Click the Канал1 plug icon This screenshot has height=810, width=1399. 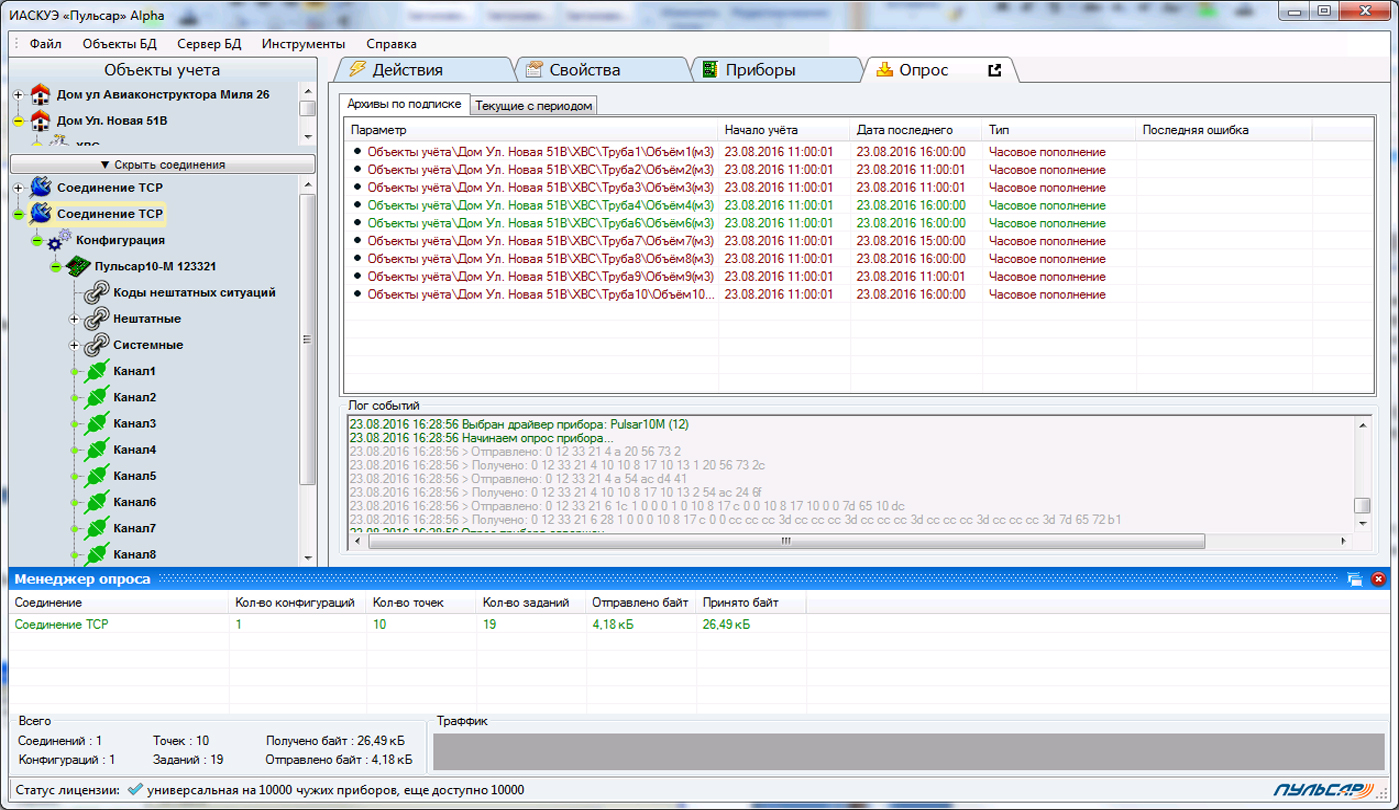point(97,371)
